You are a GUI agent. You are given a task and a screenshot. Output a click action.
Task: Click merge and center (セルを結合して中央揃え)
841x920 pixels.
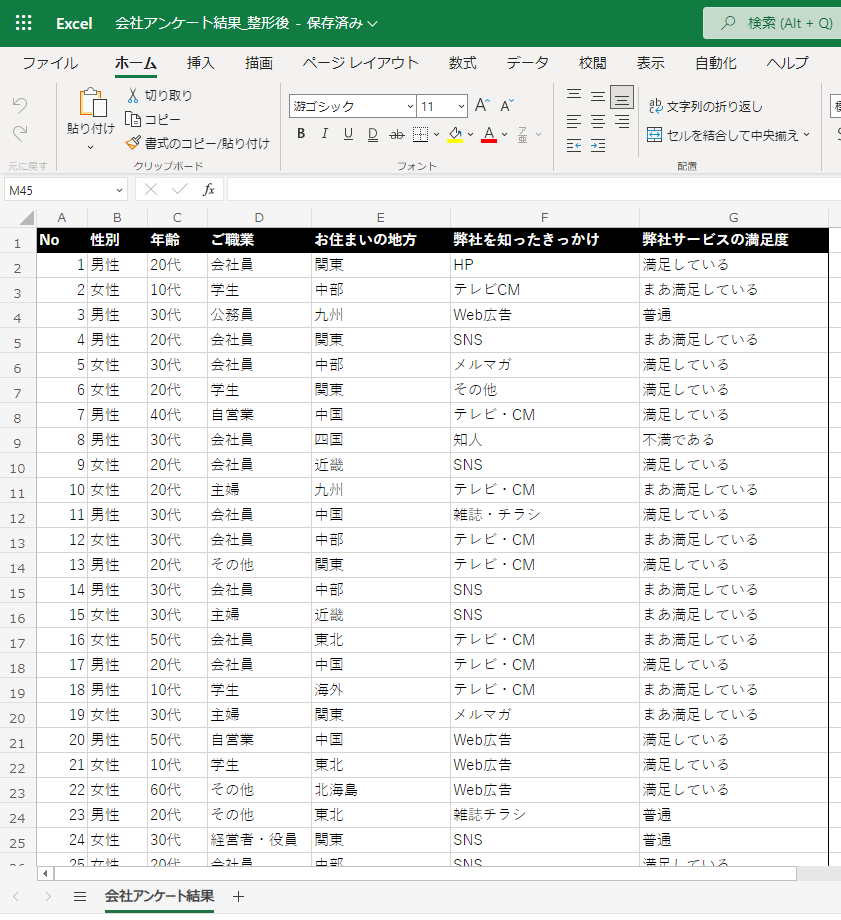(728, 134)
